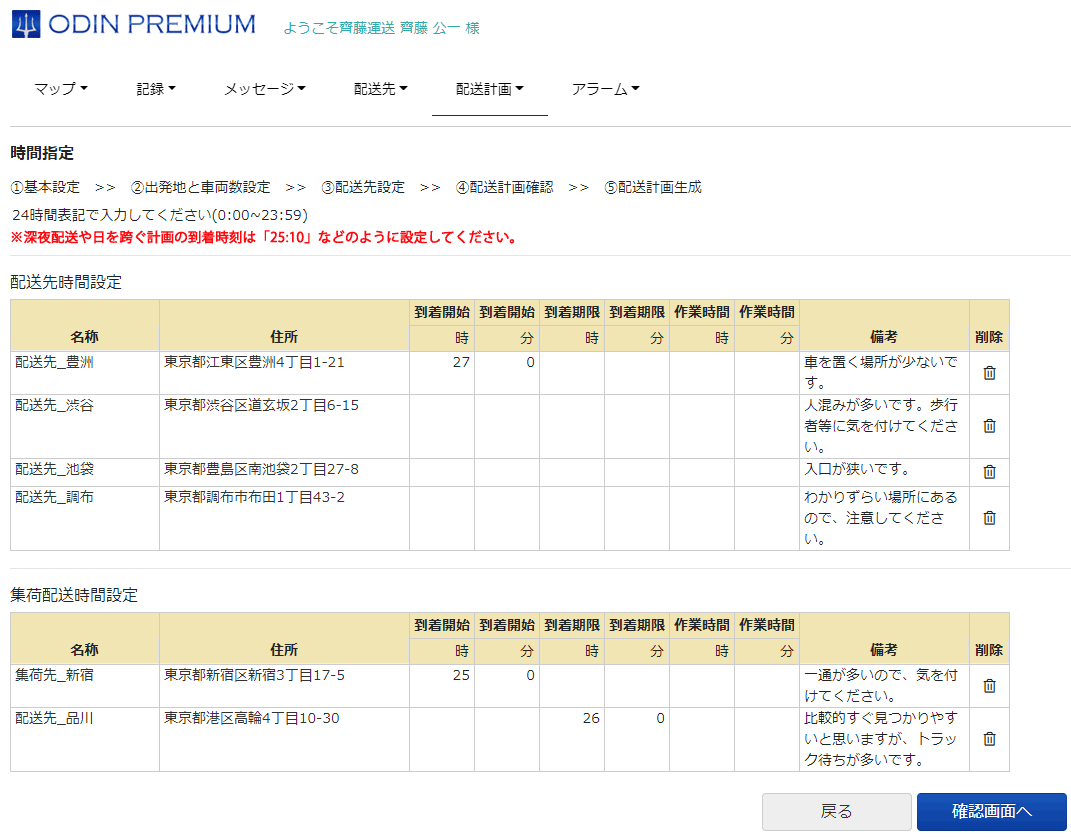Screen dimensions: 1071x839
Task: Expand the 記録 dropdown
Action: pos(155,88)
